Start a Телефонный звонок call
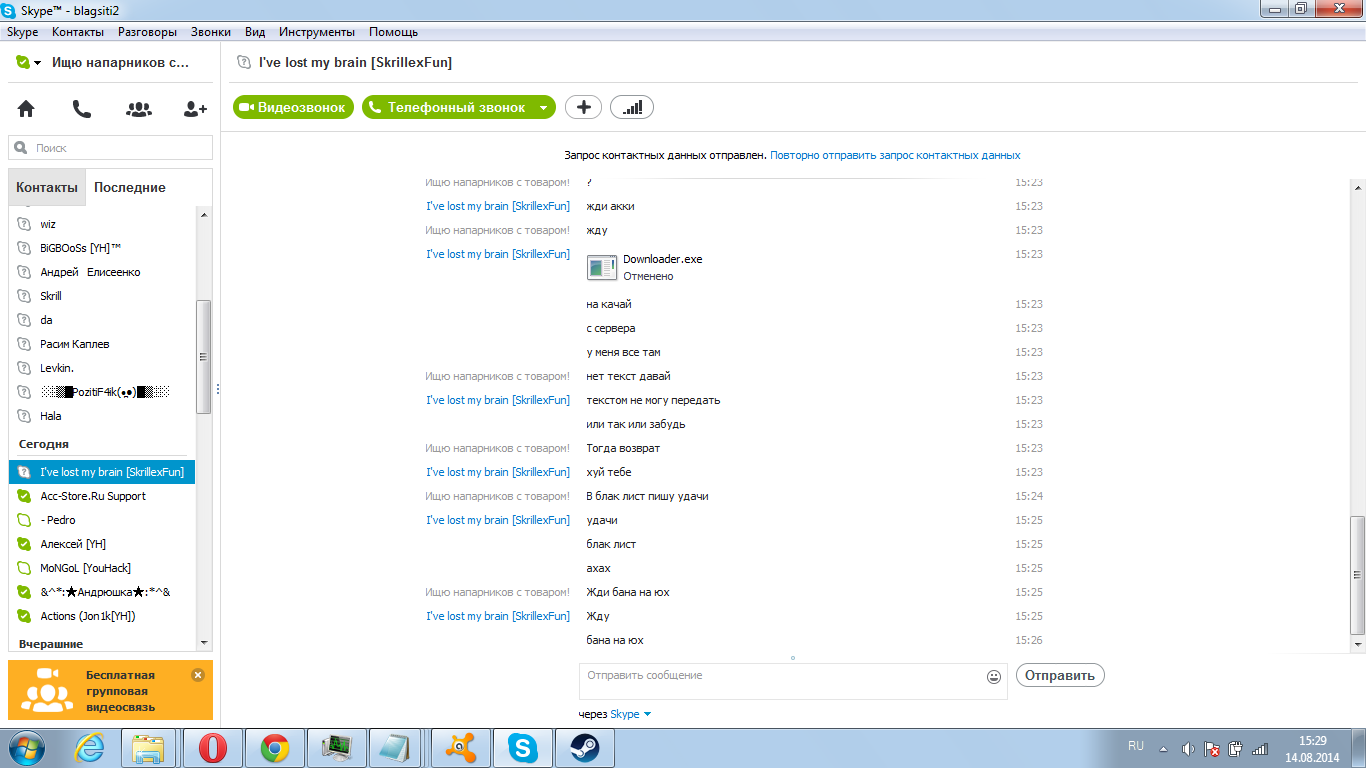Image resolution: width=1366 pixels, height=768 pixels. click(x=448, y=107)
